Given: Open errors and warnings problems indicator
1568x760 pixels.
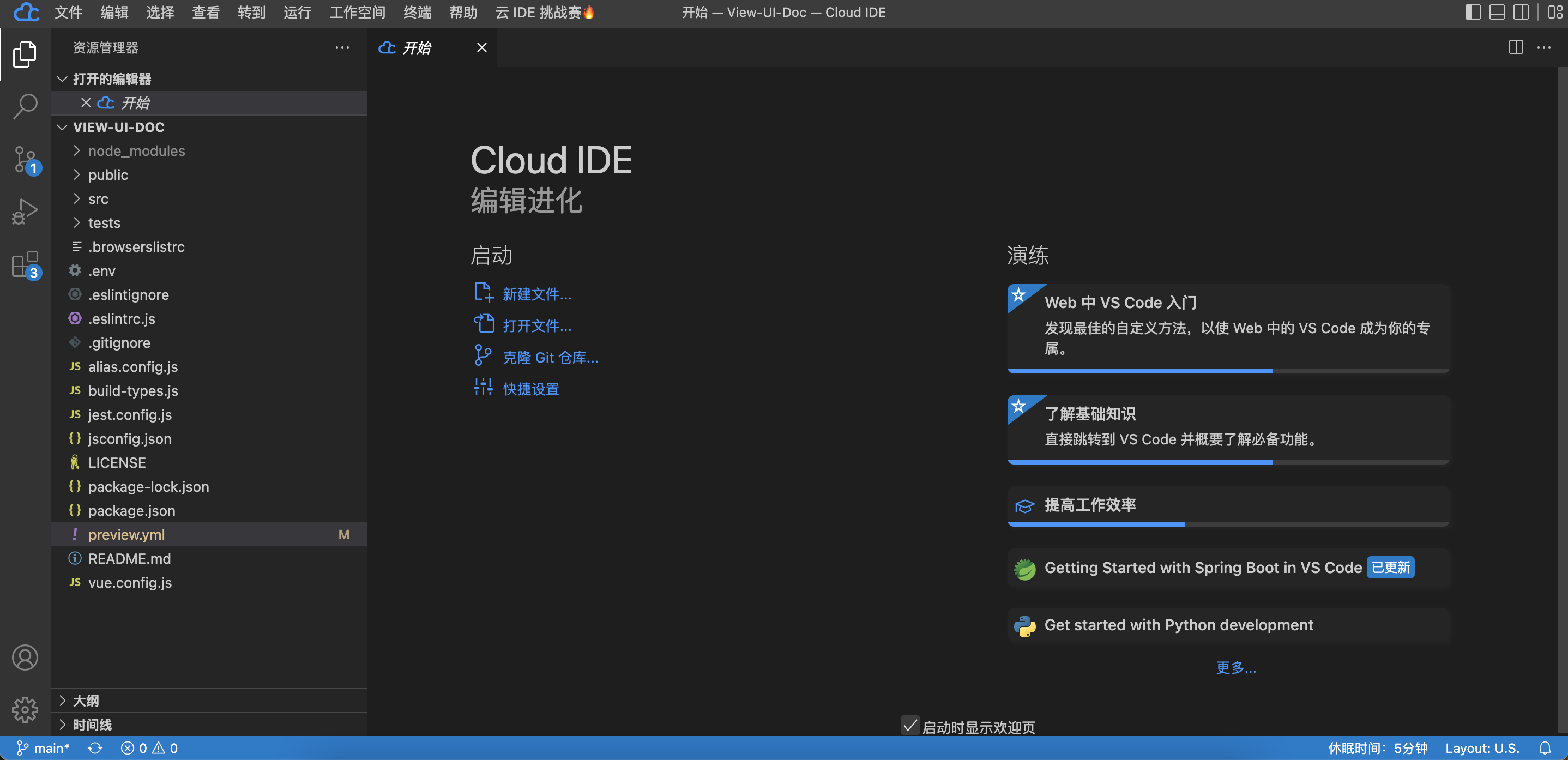Looking at the screenshot, I should [x=149, y=748].
